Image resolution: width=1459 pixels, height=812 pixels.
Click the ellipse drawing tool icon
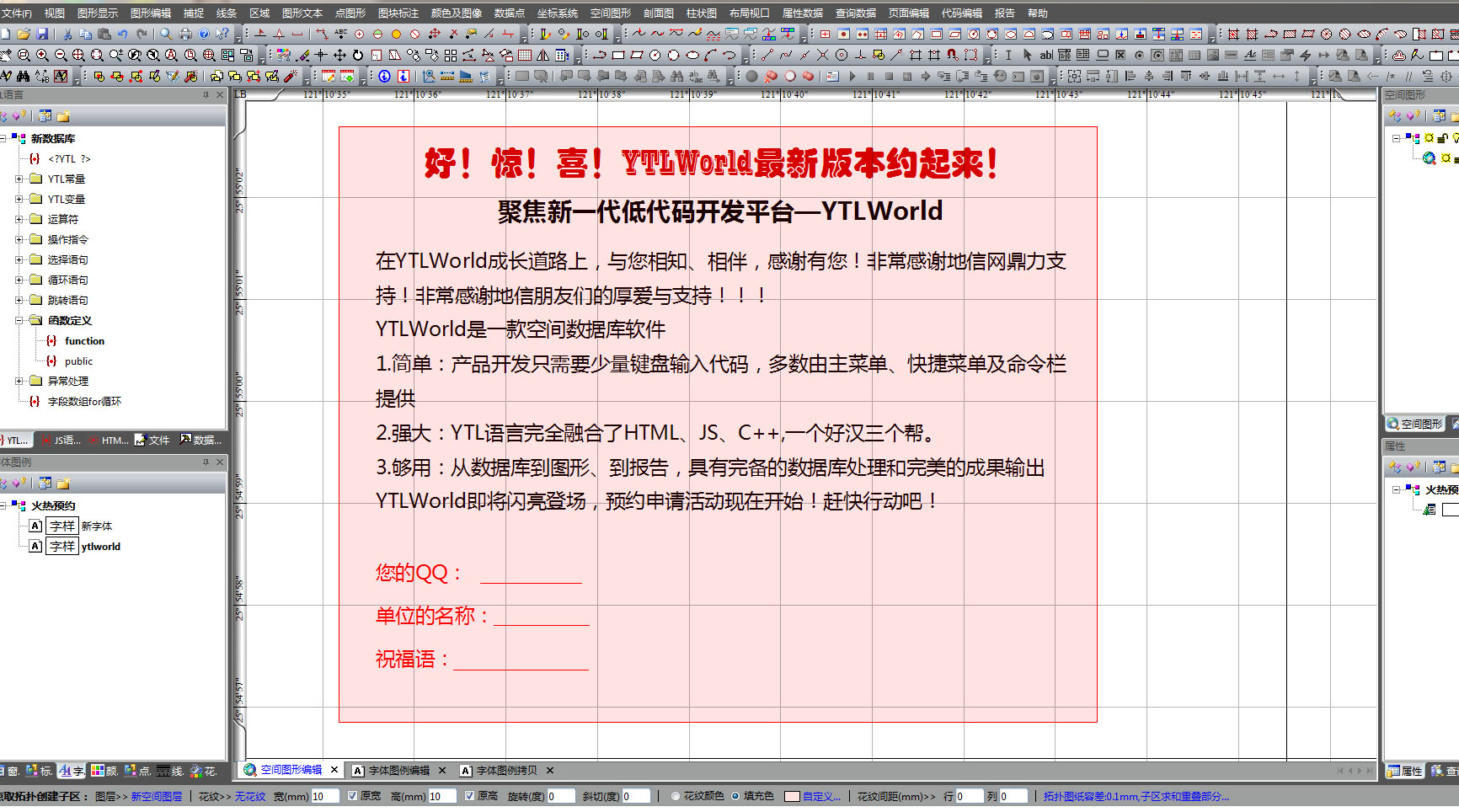point(692,55)
